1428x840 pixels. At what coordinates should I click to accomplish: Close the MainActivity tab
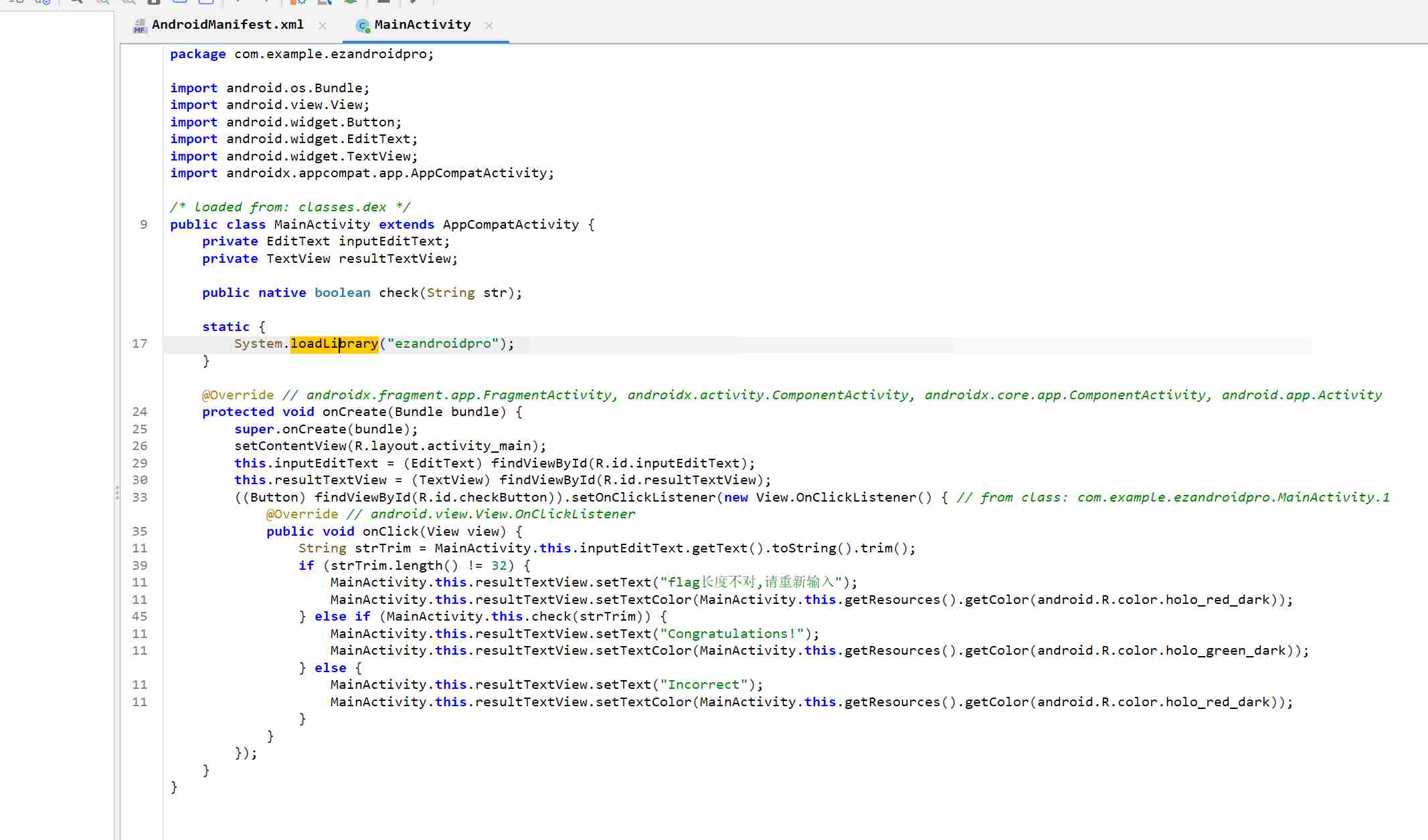pyautogui.click(x=489, y=25)
